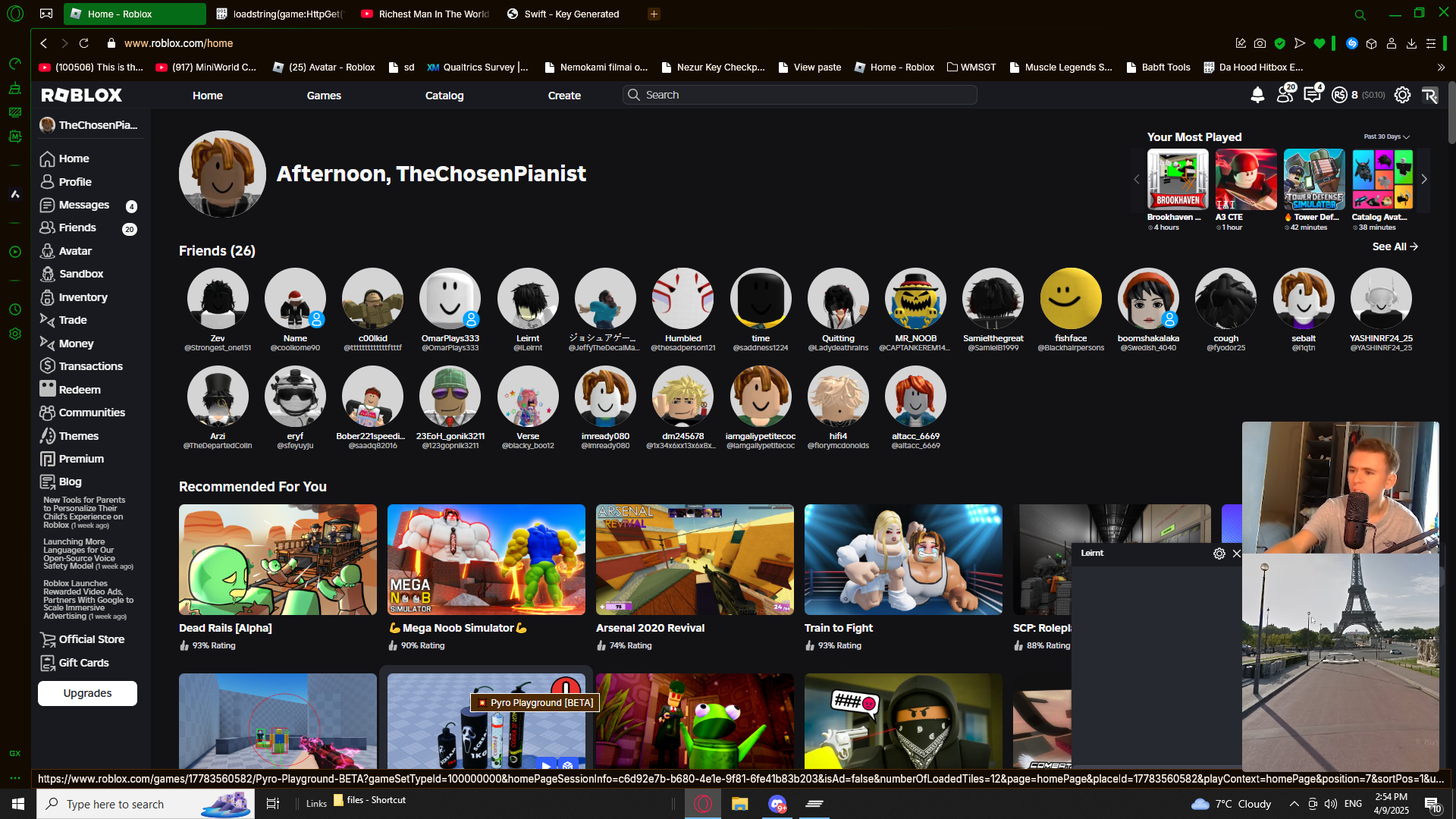Expand Past 30 Days dropdown
This screenshot has width=1456, height=819.
[x=1387, y=137]
